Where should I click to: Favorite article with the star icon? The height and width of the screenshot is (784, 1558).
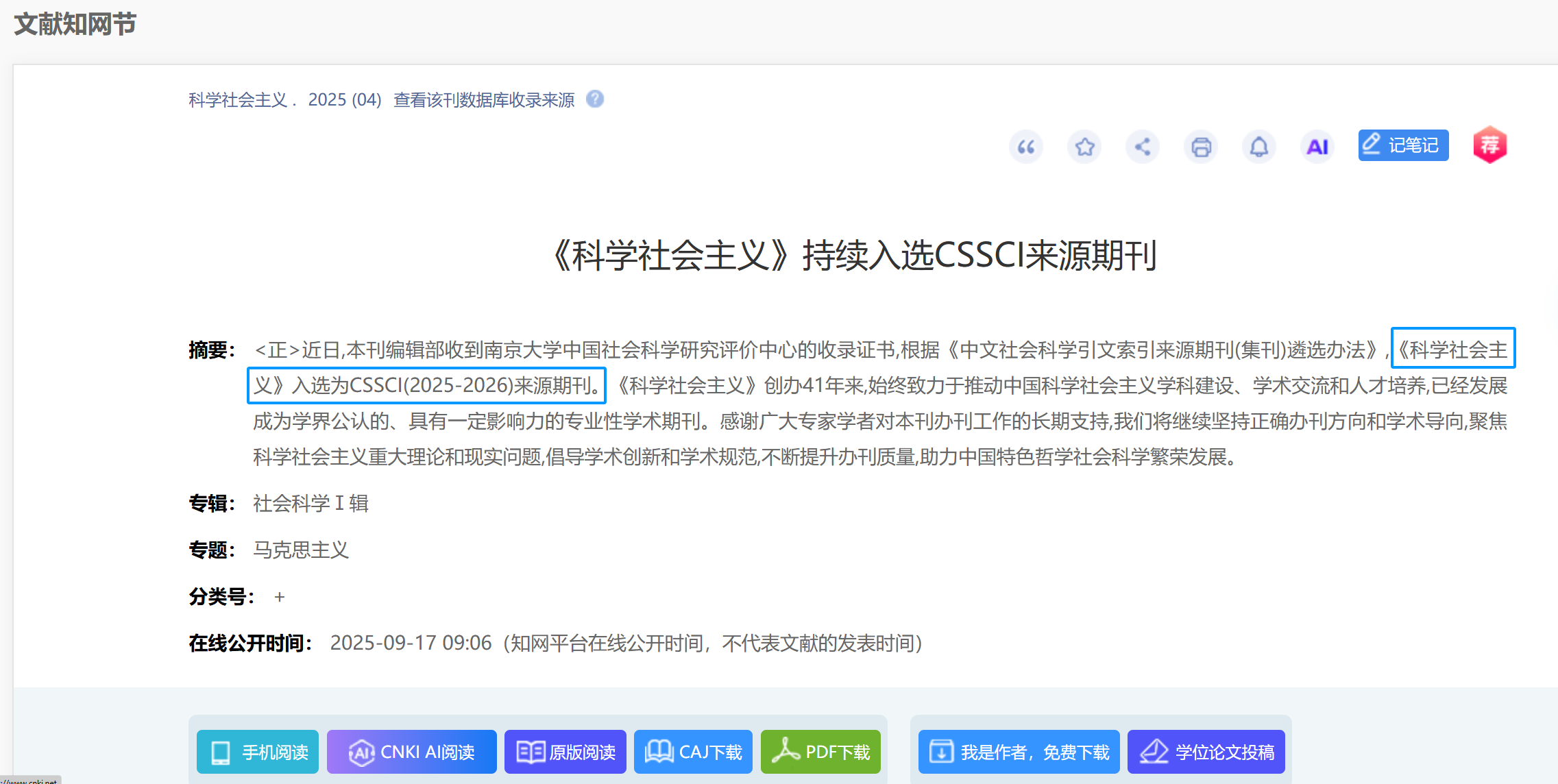(1084, 147)
